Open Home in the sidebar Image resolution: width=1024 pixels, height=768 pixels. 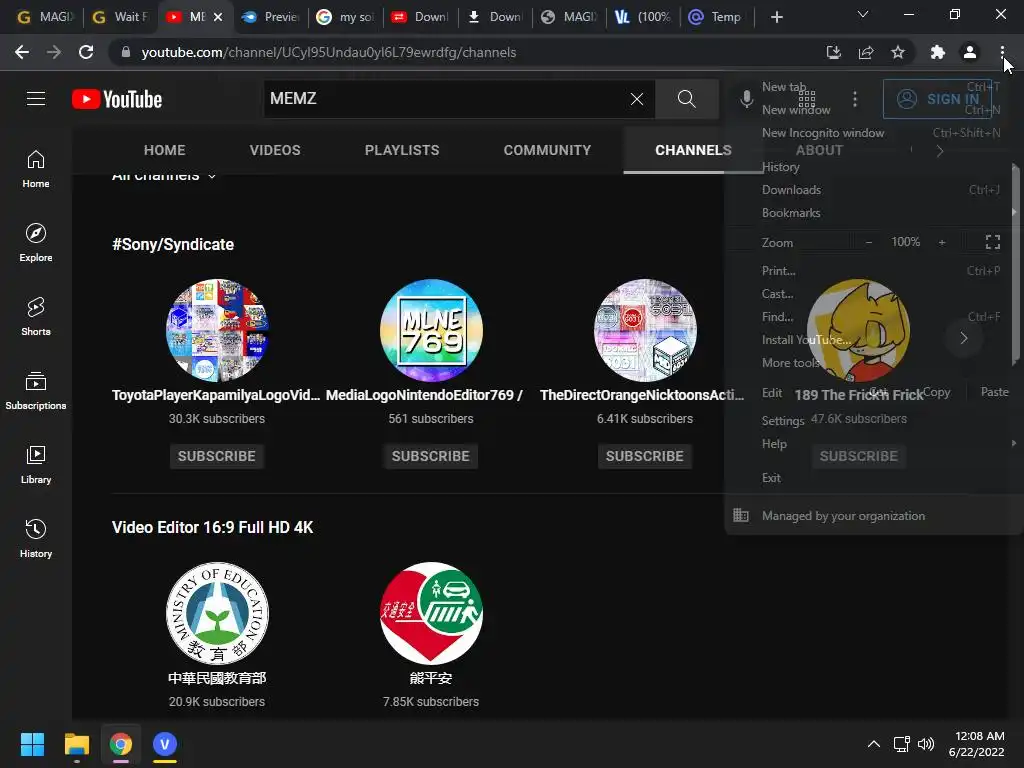click(36, 168)
